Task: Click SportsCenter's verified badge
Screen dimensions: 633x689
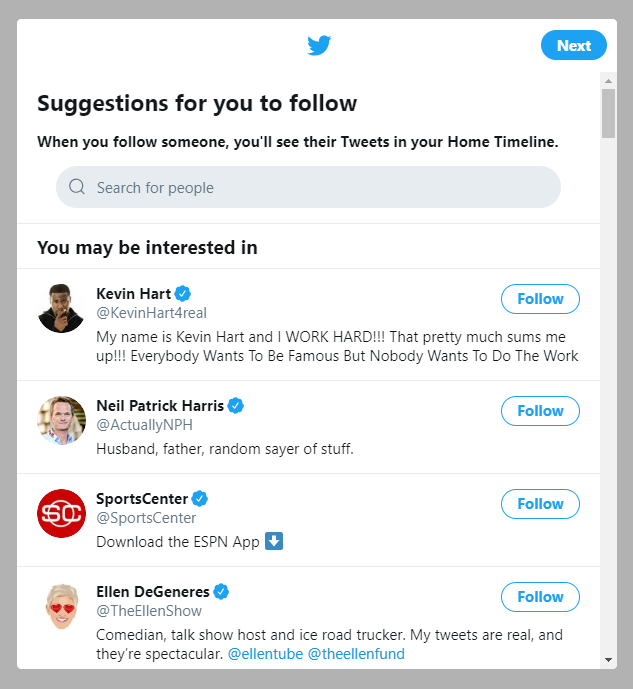Action: (x=200, y=498)
